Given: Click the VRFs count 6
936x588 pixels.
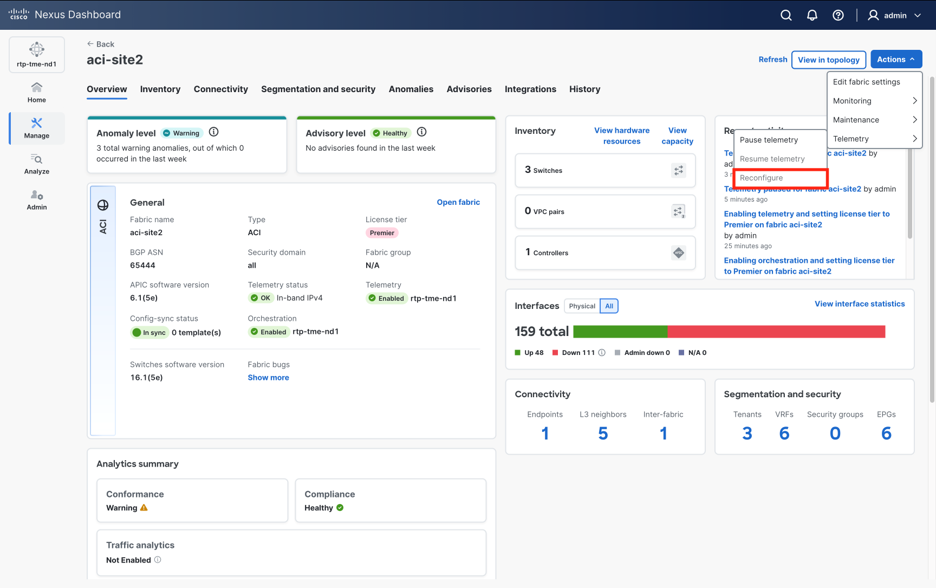Looking at the screenshot, I should pyautogui.click(x=784, y=433).
